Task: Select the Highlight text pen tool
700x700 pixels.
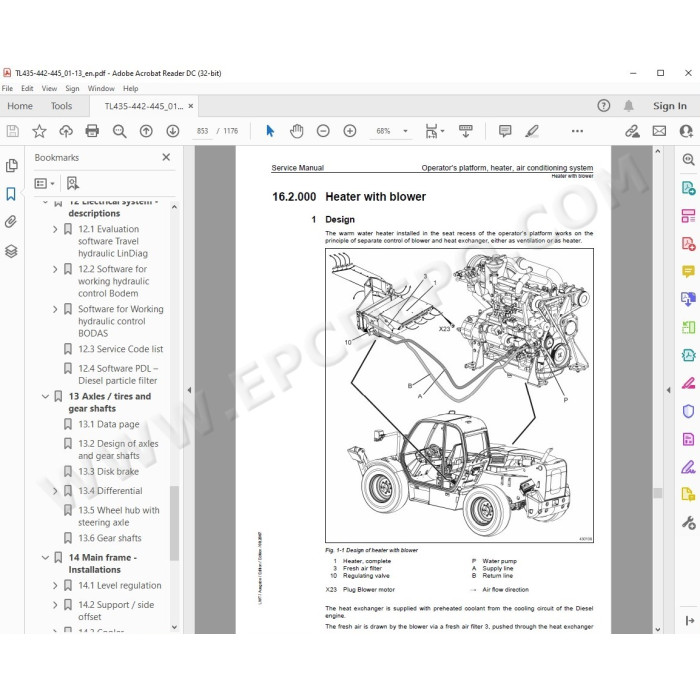Action: (532, 131)
